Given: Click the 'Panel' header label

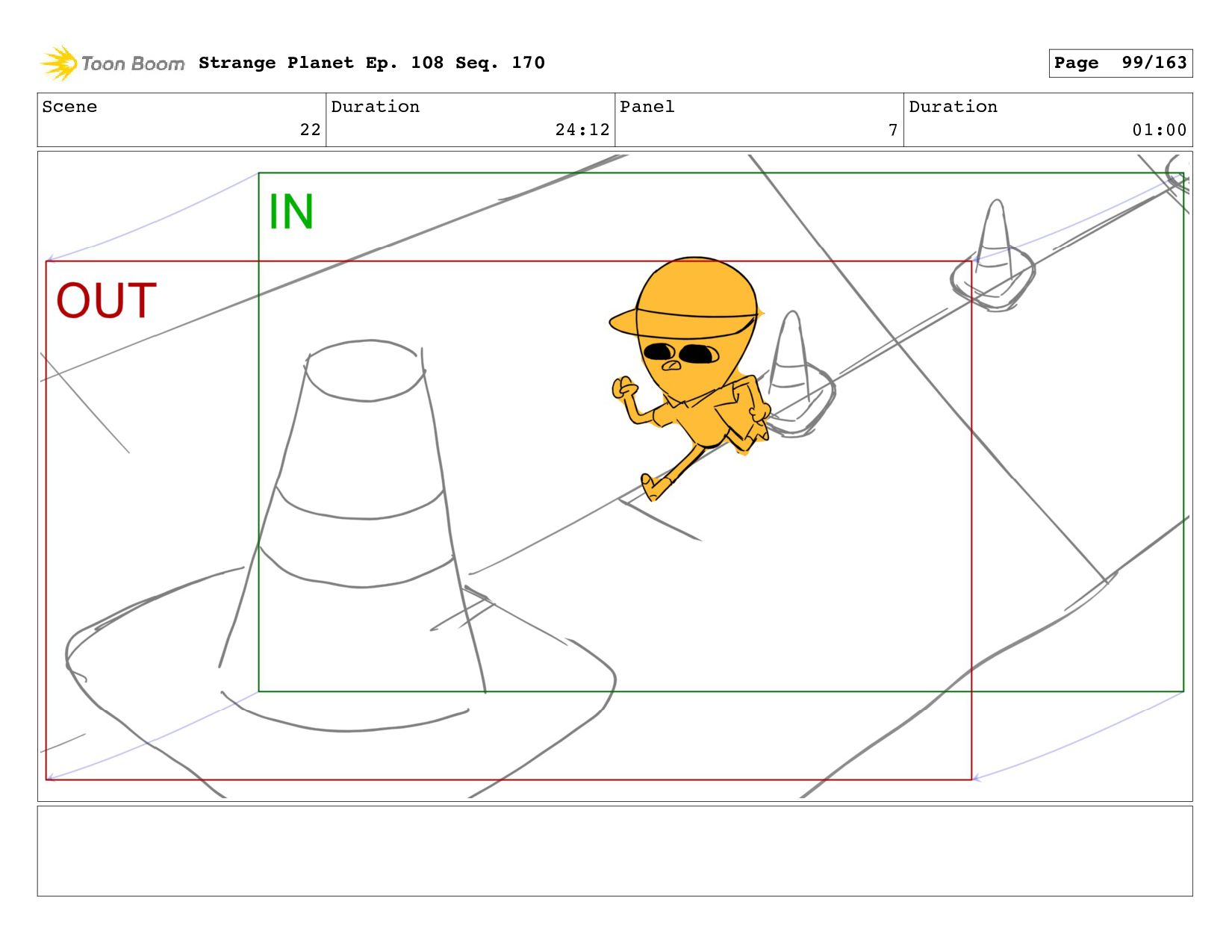Looking at the screenshot, I should coord(647,107).
